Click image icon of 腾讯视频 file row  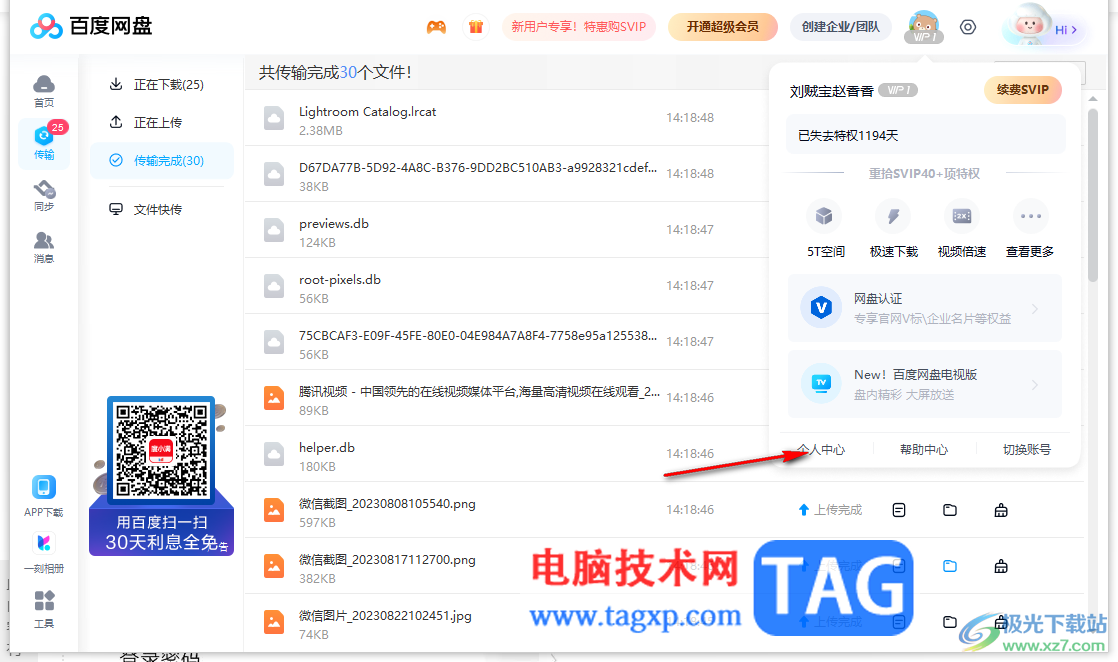[274, 397]
